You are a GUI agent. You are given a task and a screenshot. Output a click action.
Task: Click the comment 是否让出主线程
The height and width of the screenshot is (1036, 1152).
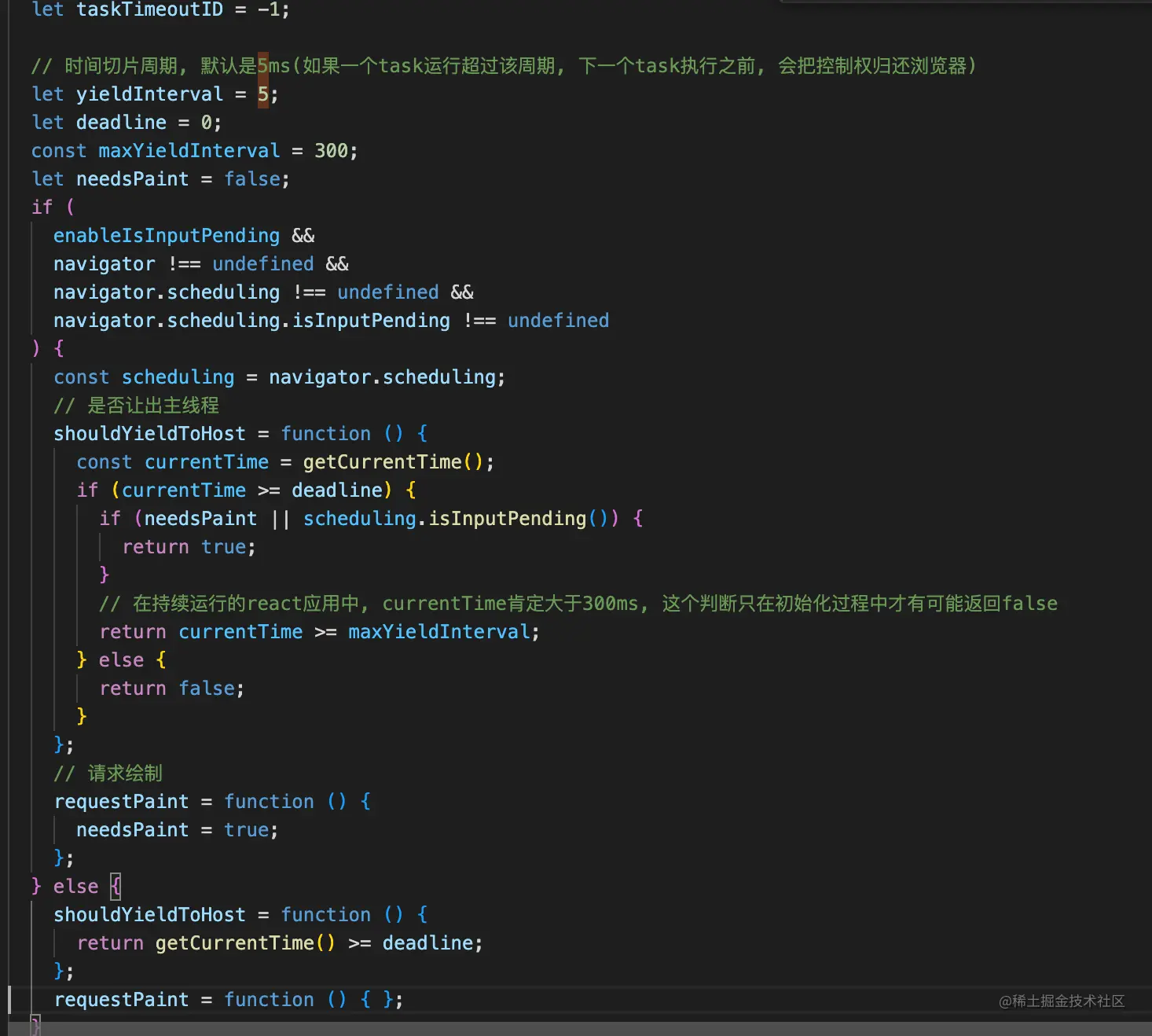coord(136,406)
